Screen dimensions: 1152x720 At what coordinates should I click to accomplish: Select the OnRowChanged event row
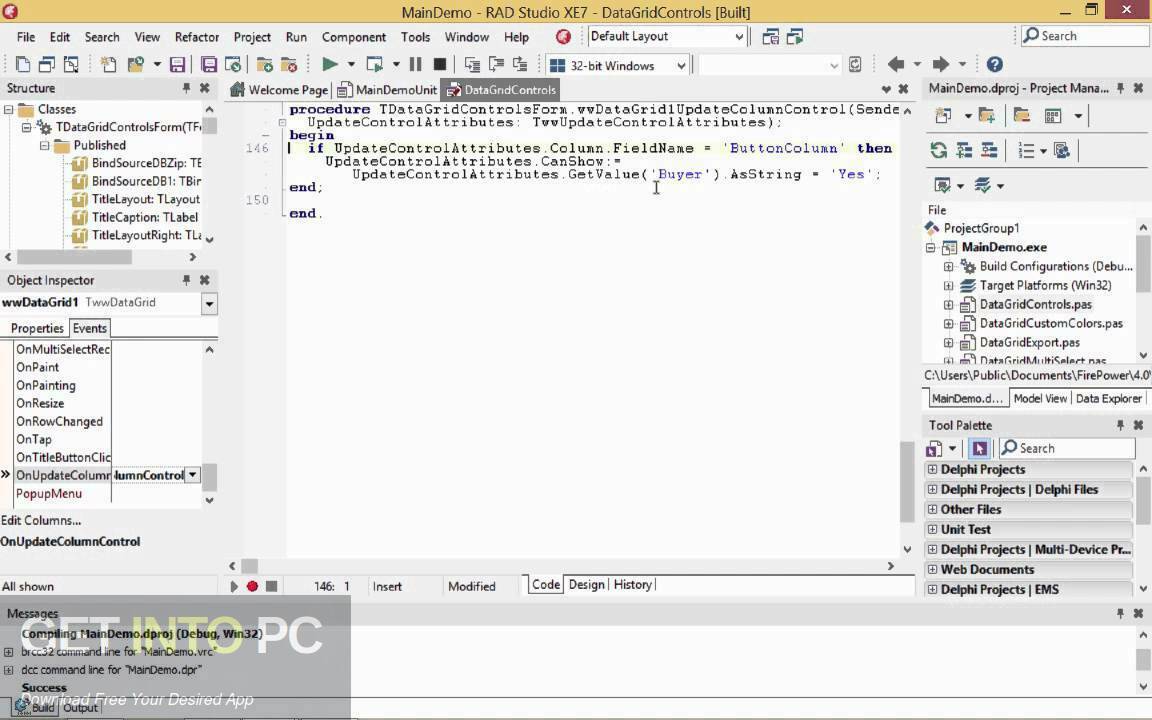pos(62,422)
